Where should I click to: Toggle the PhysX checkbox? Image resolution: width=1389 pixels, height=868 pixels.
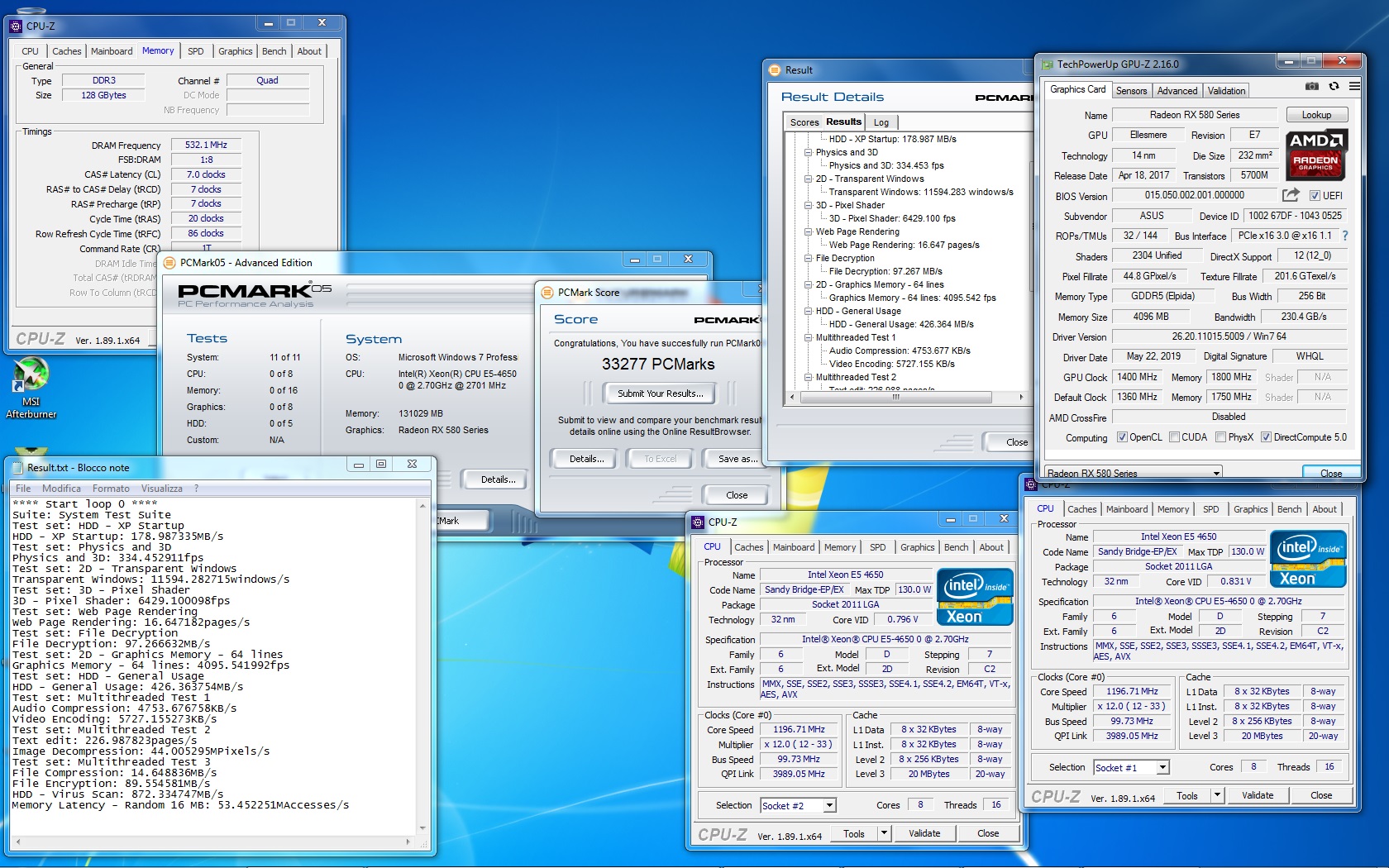click(1220, 437)
